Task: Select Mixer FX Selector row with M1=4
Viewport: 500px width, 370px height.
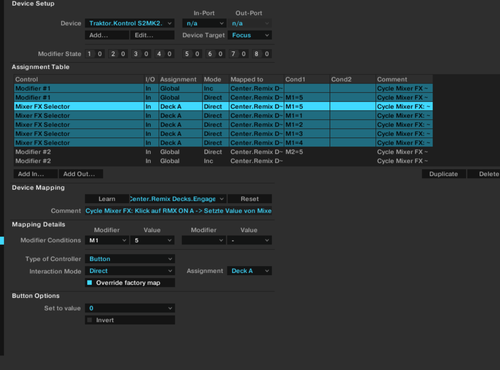Action: point(223,142)
